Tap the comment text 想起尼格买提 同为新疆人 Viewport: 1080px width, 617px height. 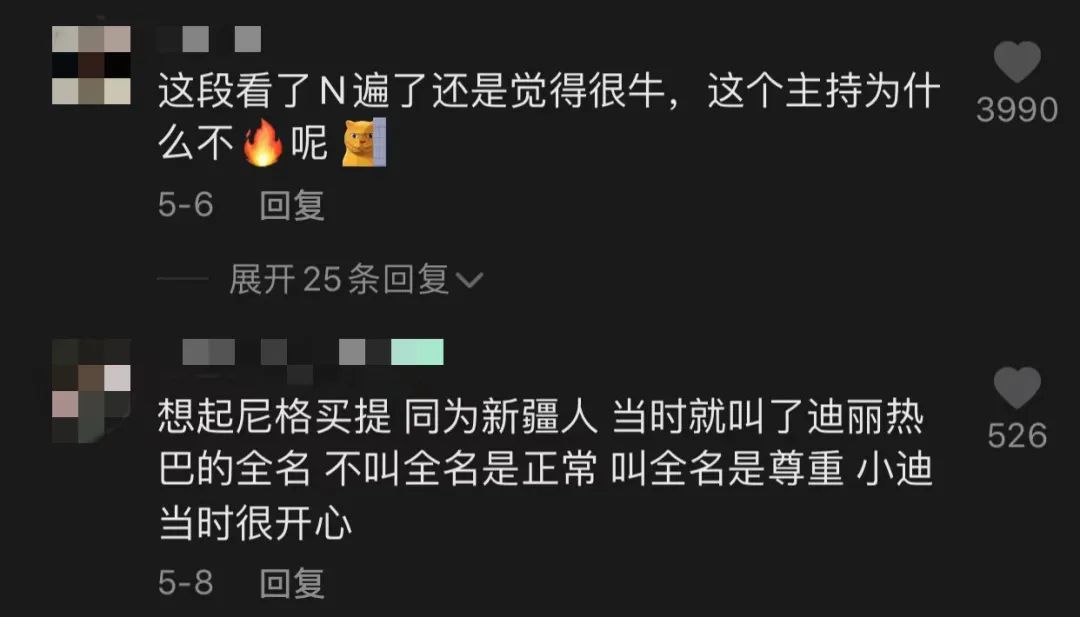coord(377,417)
